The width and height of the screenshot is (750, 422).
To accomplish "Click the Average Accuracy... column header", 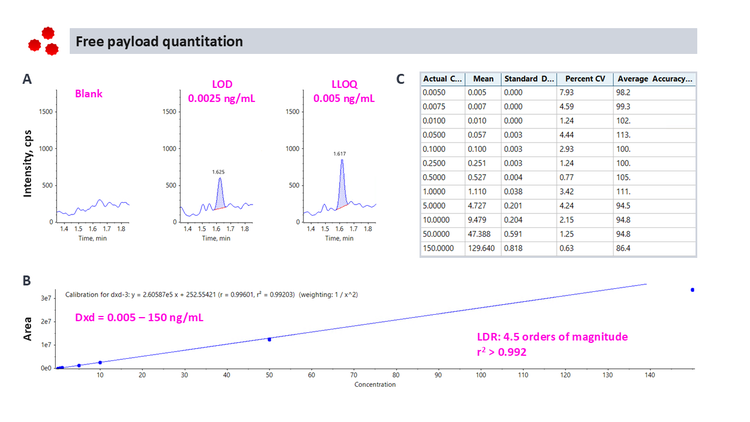I will coord(656,79).
